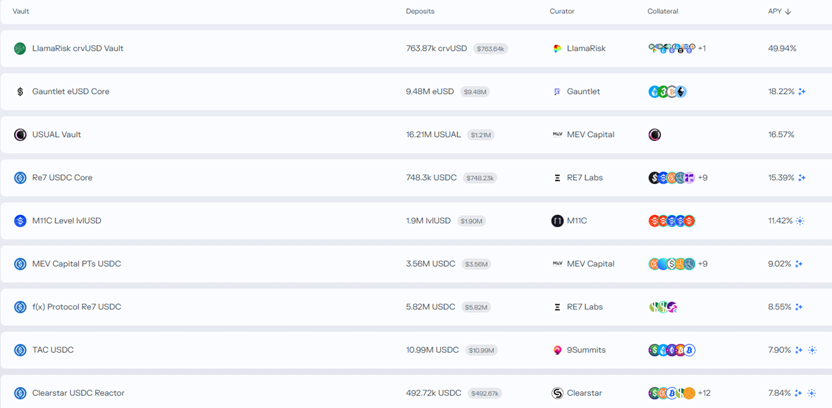Open the Clearstar USDC Reactor vault
The image size is (832, 408).
coord(78,393)
